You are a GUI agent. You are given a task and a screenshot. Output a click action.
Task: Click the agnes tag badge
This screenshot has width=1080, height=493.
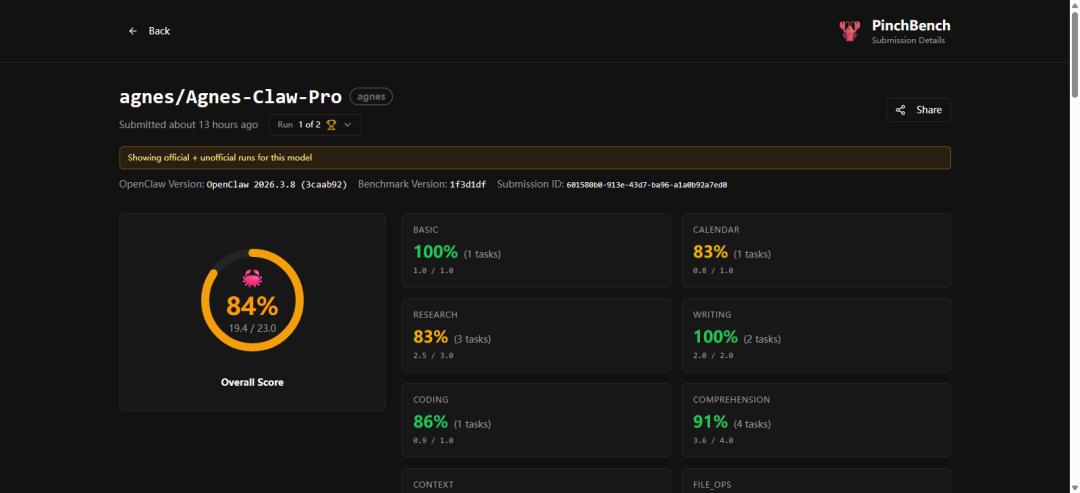point(371,97)
